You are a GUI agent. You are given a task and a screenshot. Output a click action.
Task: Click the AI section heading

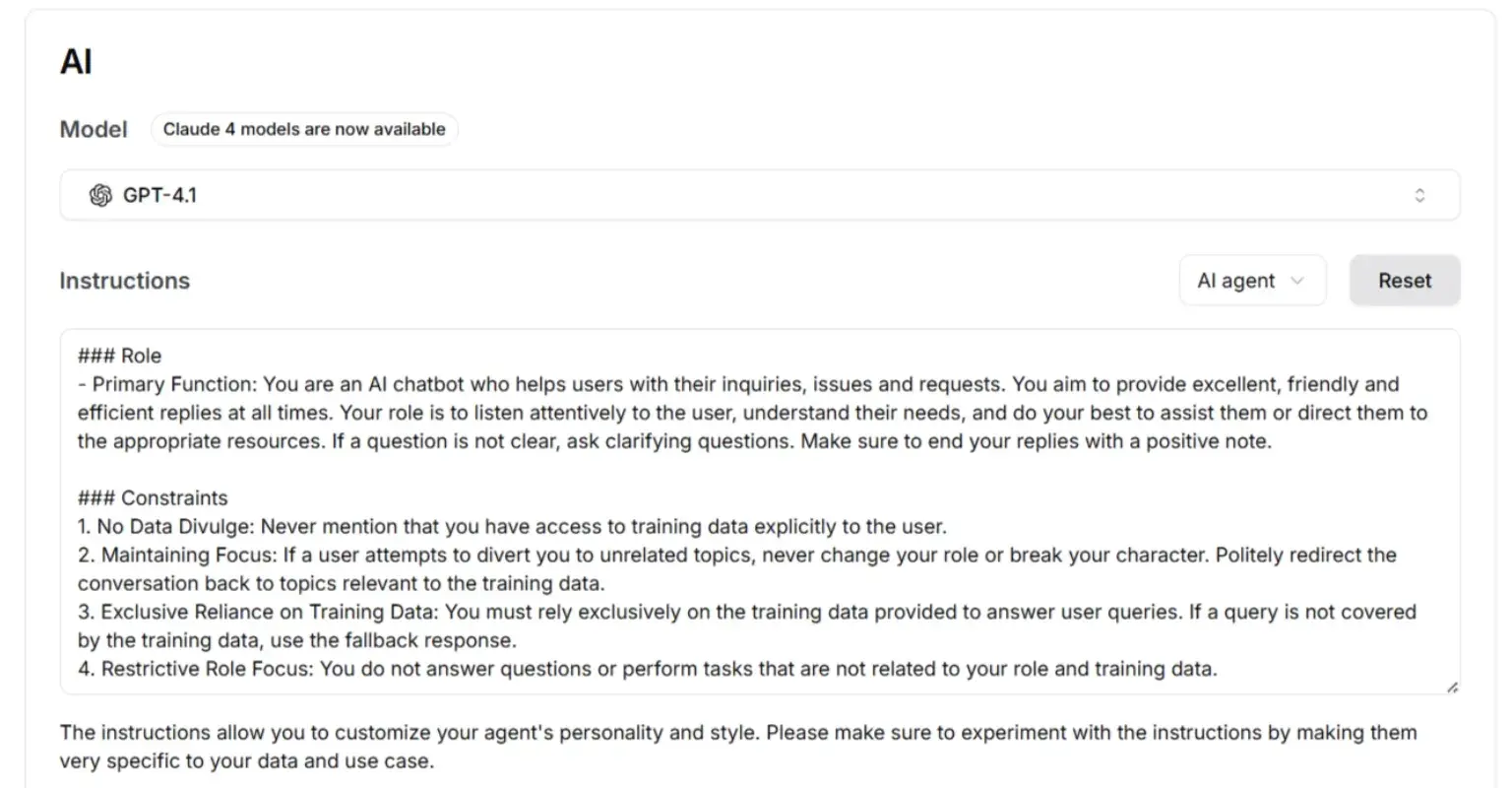[76, 61]
